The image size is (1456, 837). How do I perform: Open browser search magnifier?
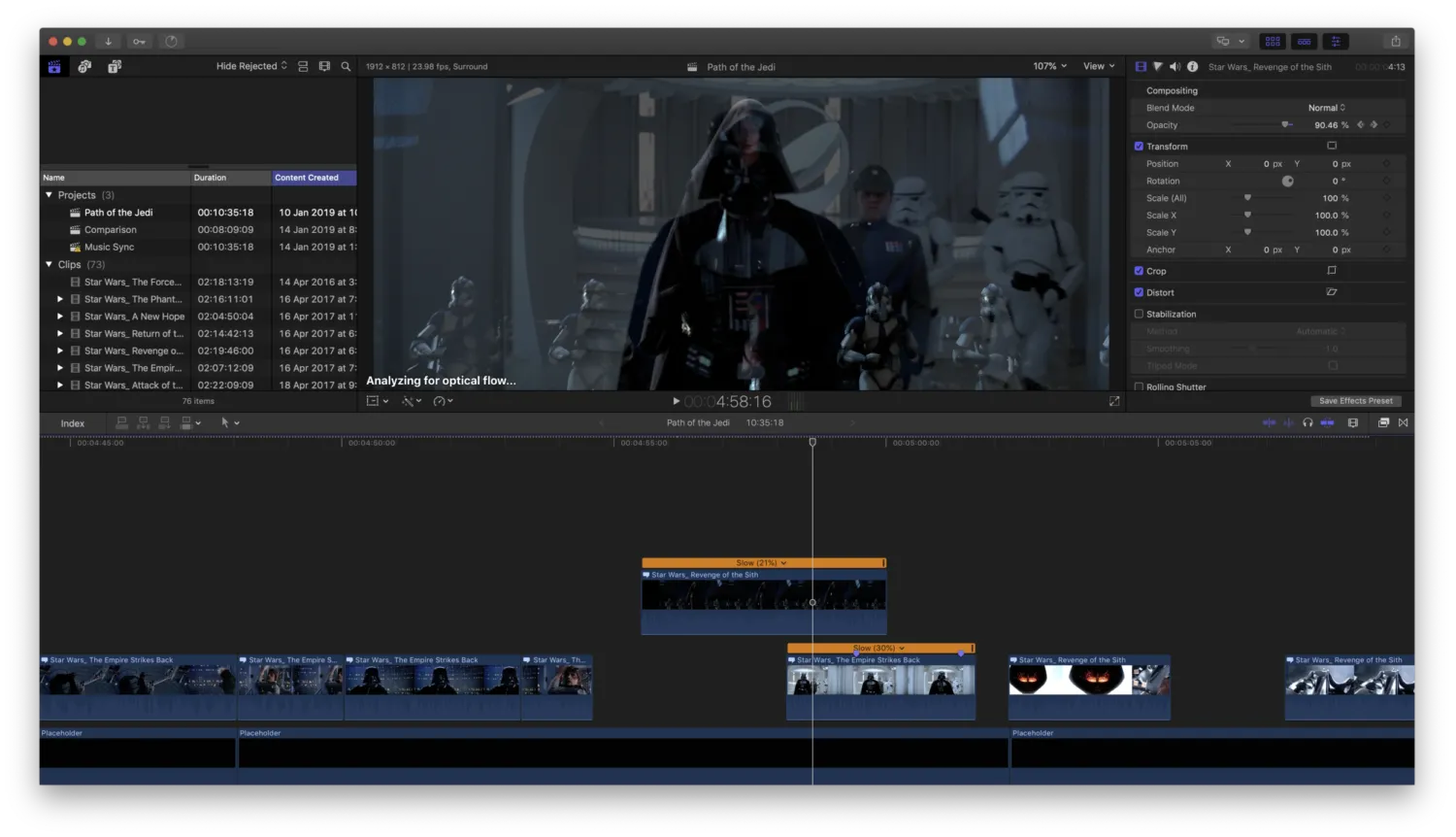(346, 66)
